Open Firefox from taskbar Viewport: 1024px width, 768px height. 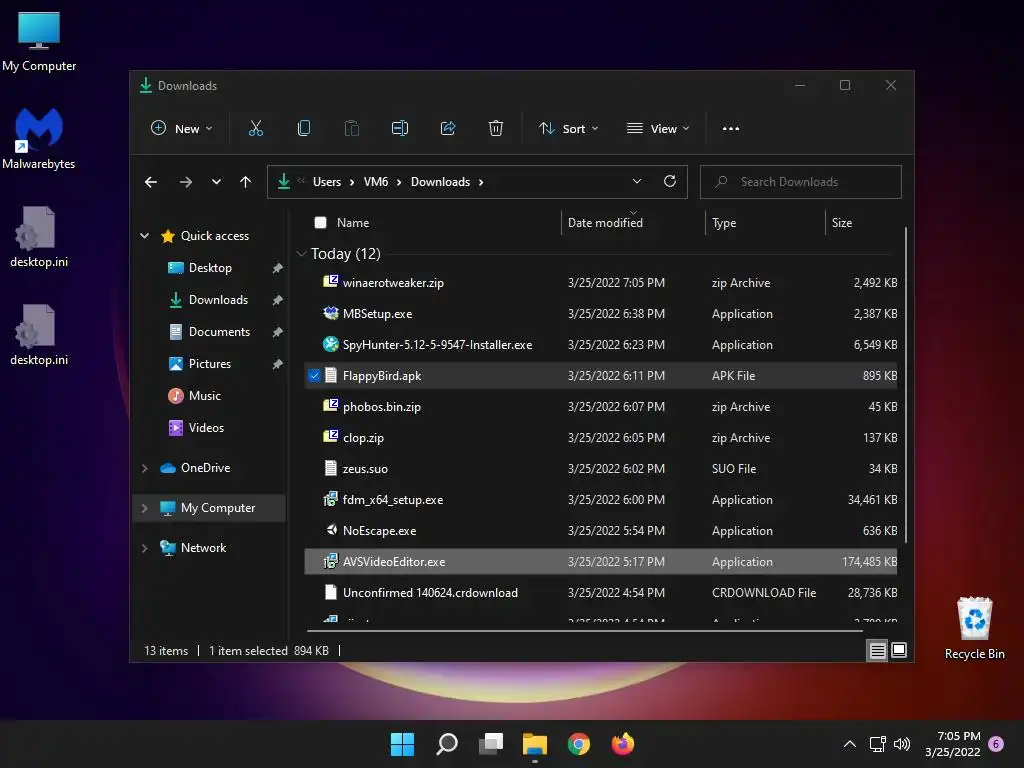[622, 744]
